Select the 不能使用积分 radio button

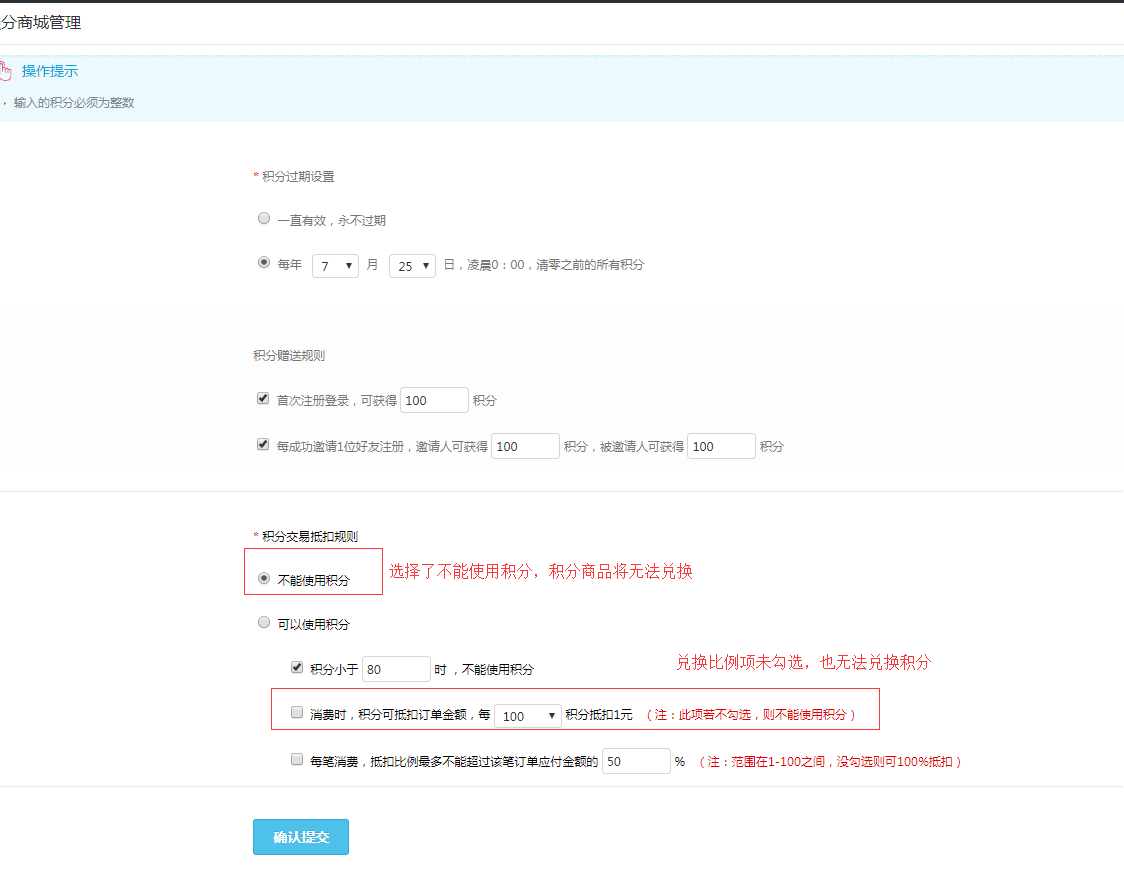(264, 578)
